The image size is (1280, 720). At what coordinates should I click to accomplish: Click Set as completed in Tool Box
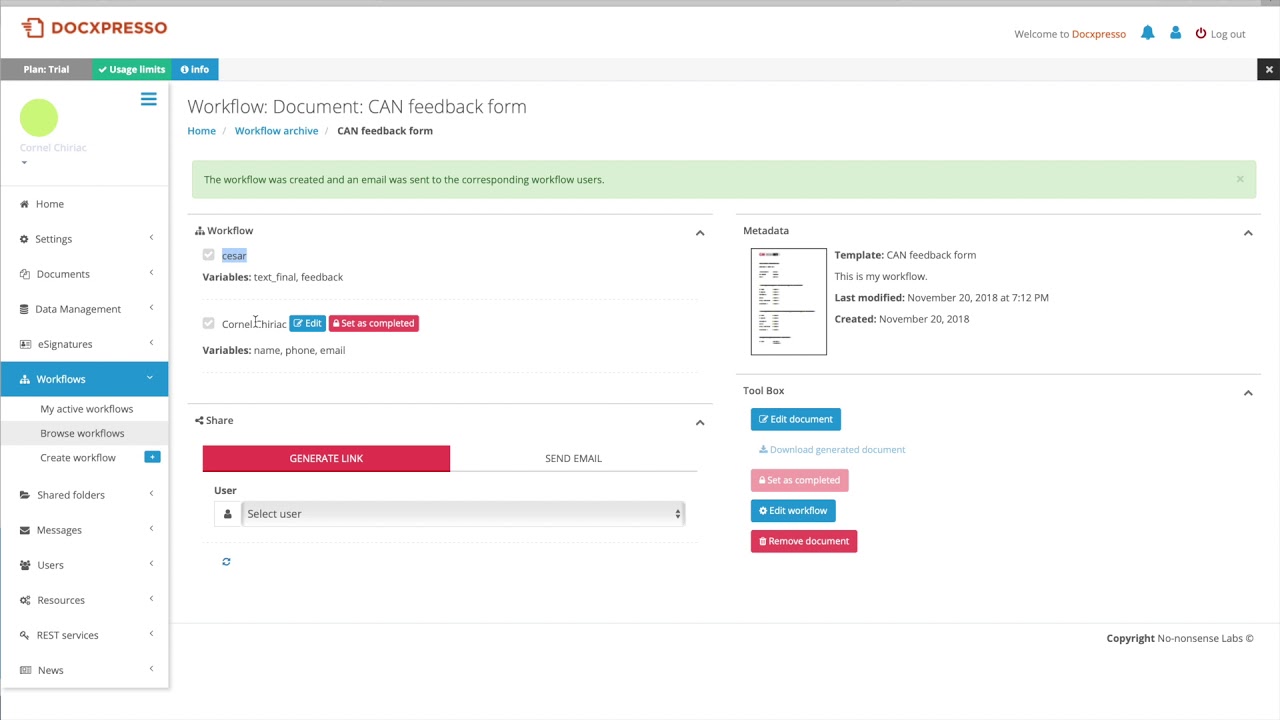(x=800, y=480)
